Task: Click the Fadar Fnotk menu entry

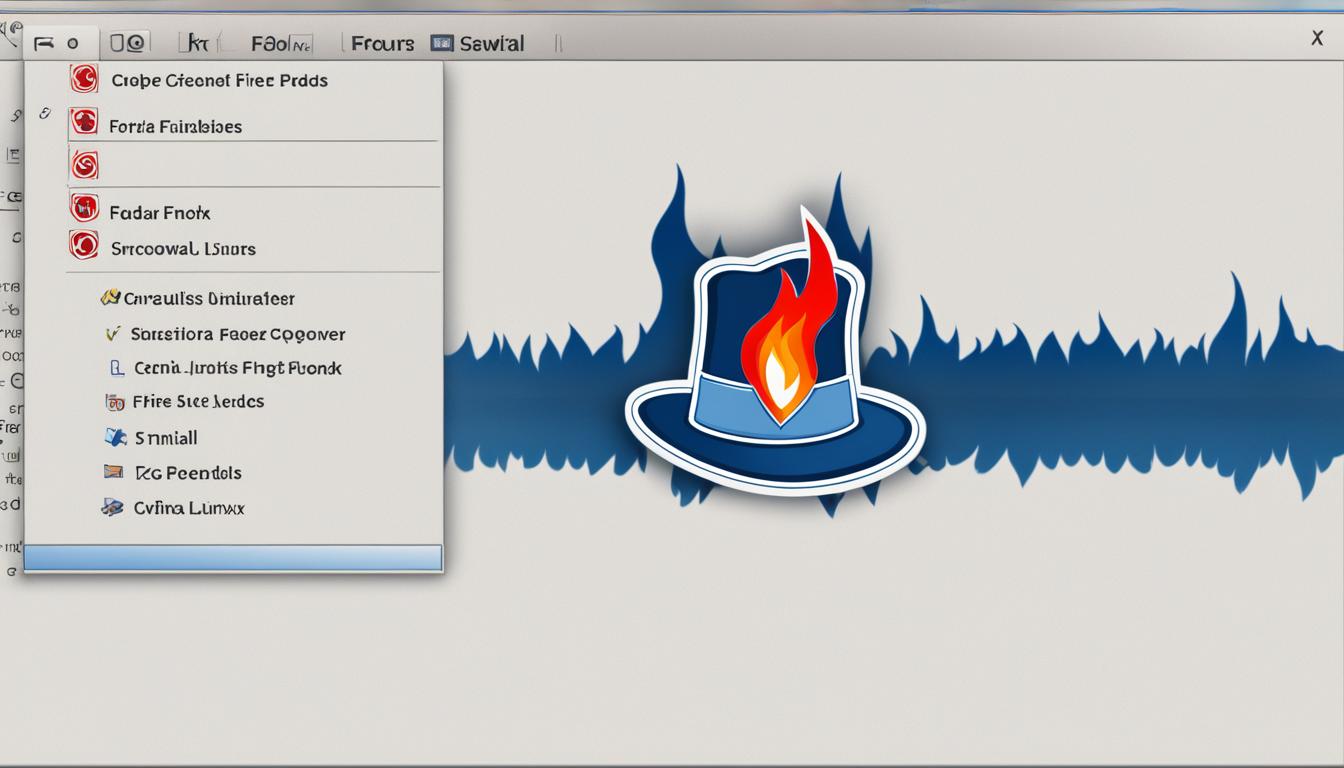Action: [x=160, y=212]
